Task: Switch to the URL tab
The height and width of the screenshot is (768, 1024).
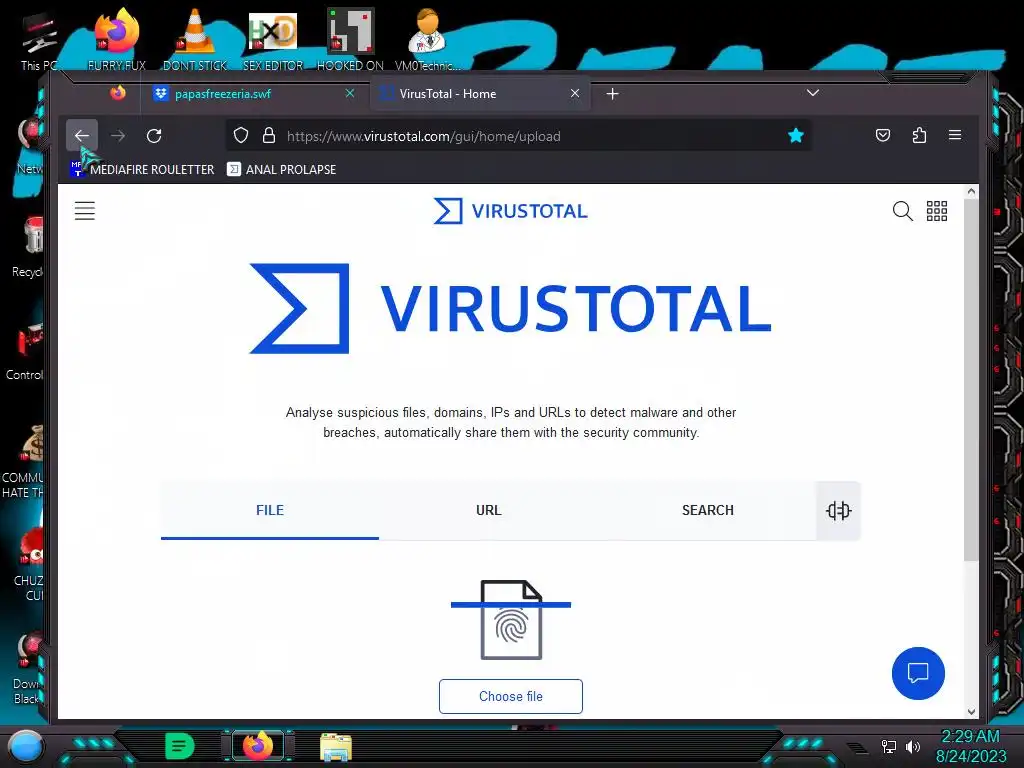Action: 488,510
